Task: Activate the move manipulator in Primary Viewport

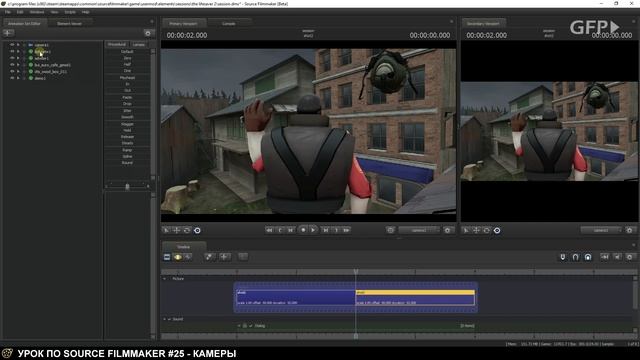Action: coord(176,230)
